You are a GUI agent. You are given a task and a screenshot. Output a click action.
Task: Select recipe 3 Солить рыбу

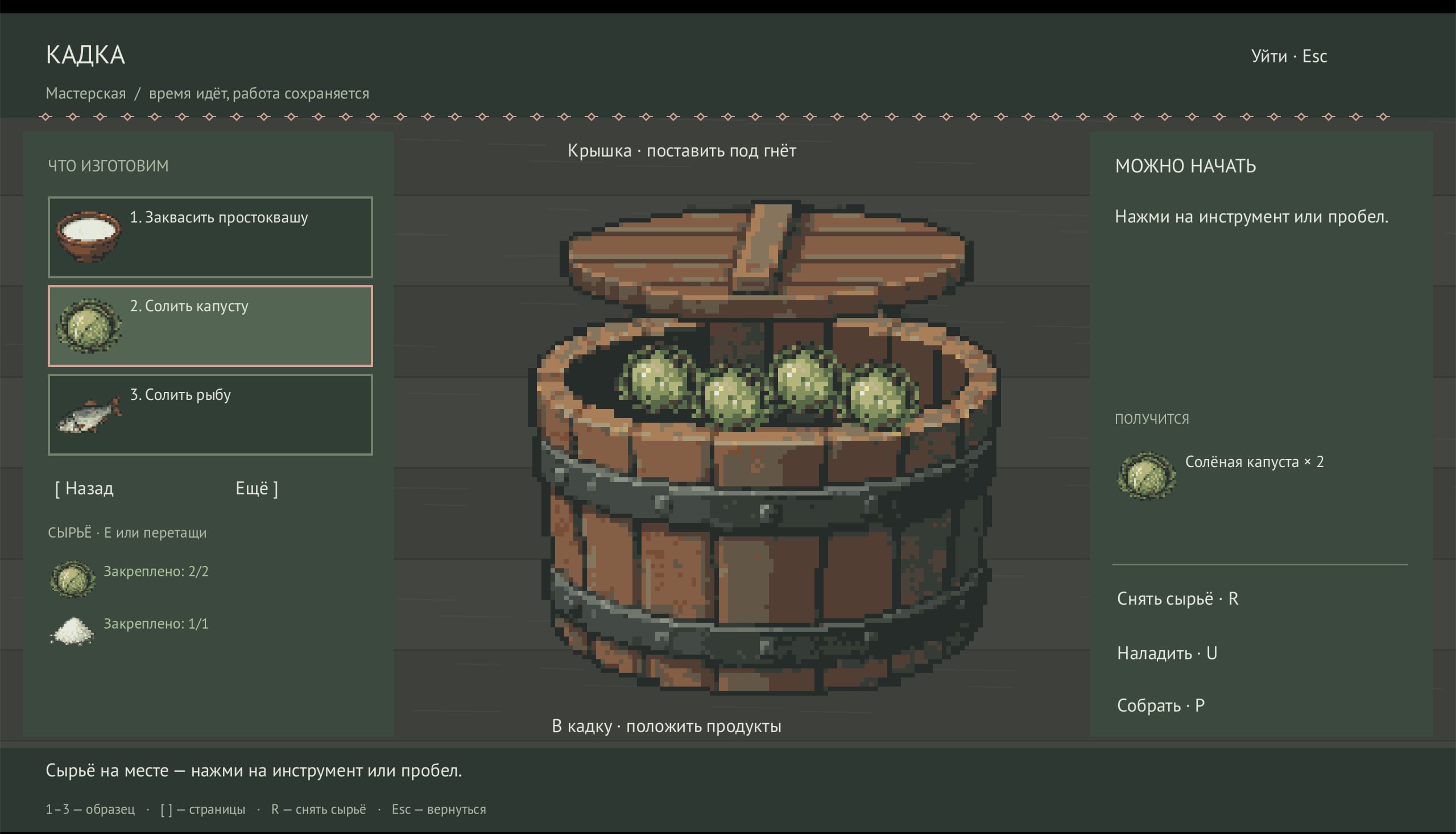coord(210,415)
